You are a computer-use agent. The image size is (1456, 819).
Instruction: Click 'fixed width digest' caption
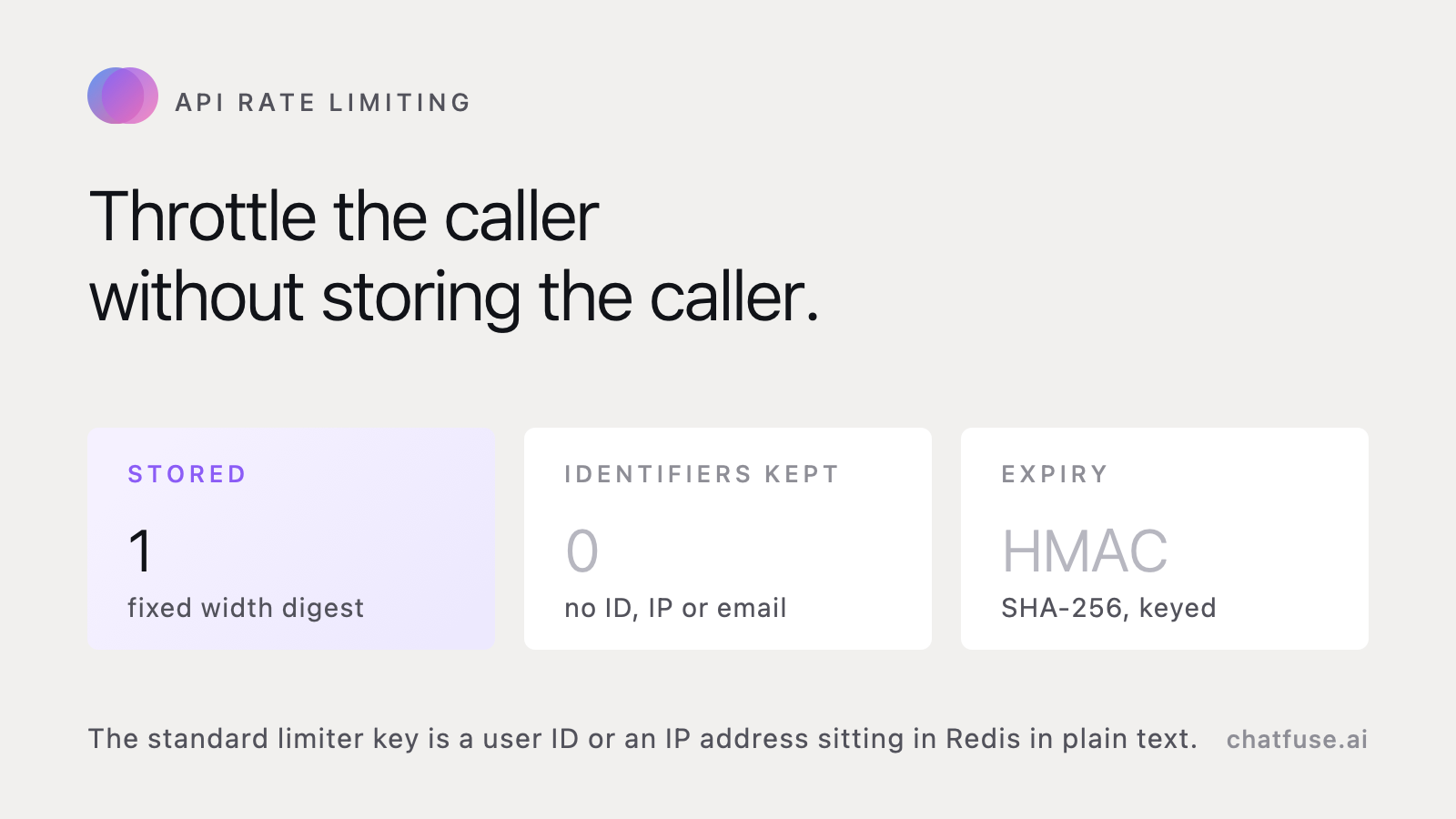[246, 608]
